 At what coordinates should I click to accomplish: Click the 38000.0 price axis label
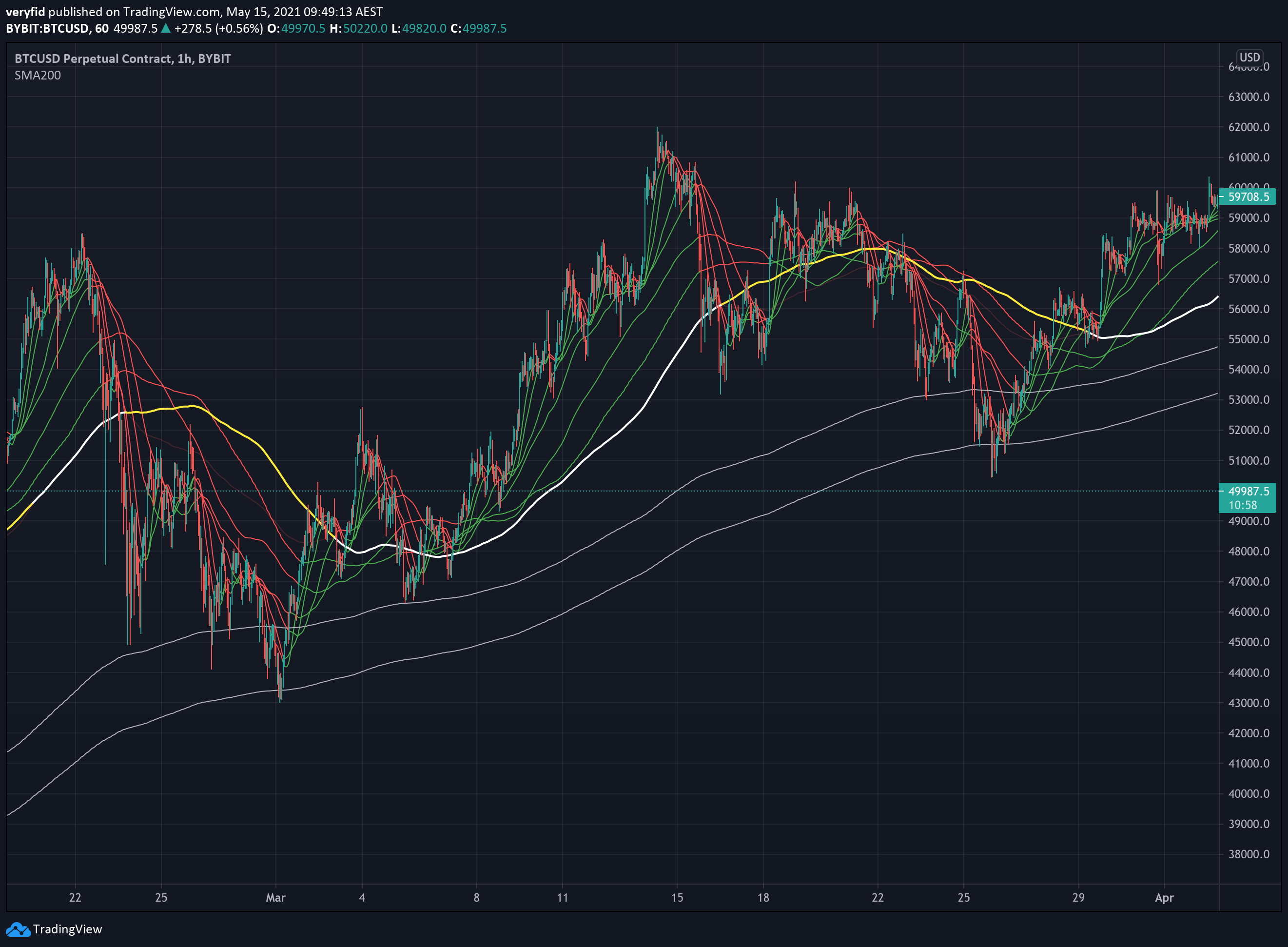(1249, 854)
